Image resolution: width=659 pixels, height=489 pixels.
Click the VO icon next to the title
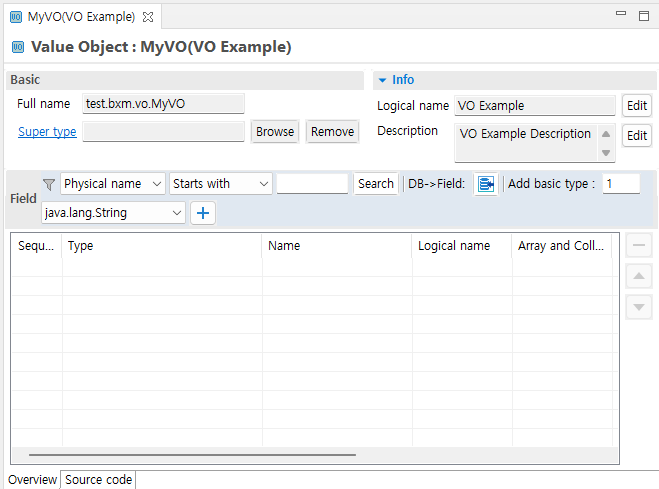(x=18, y=47)
